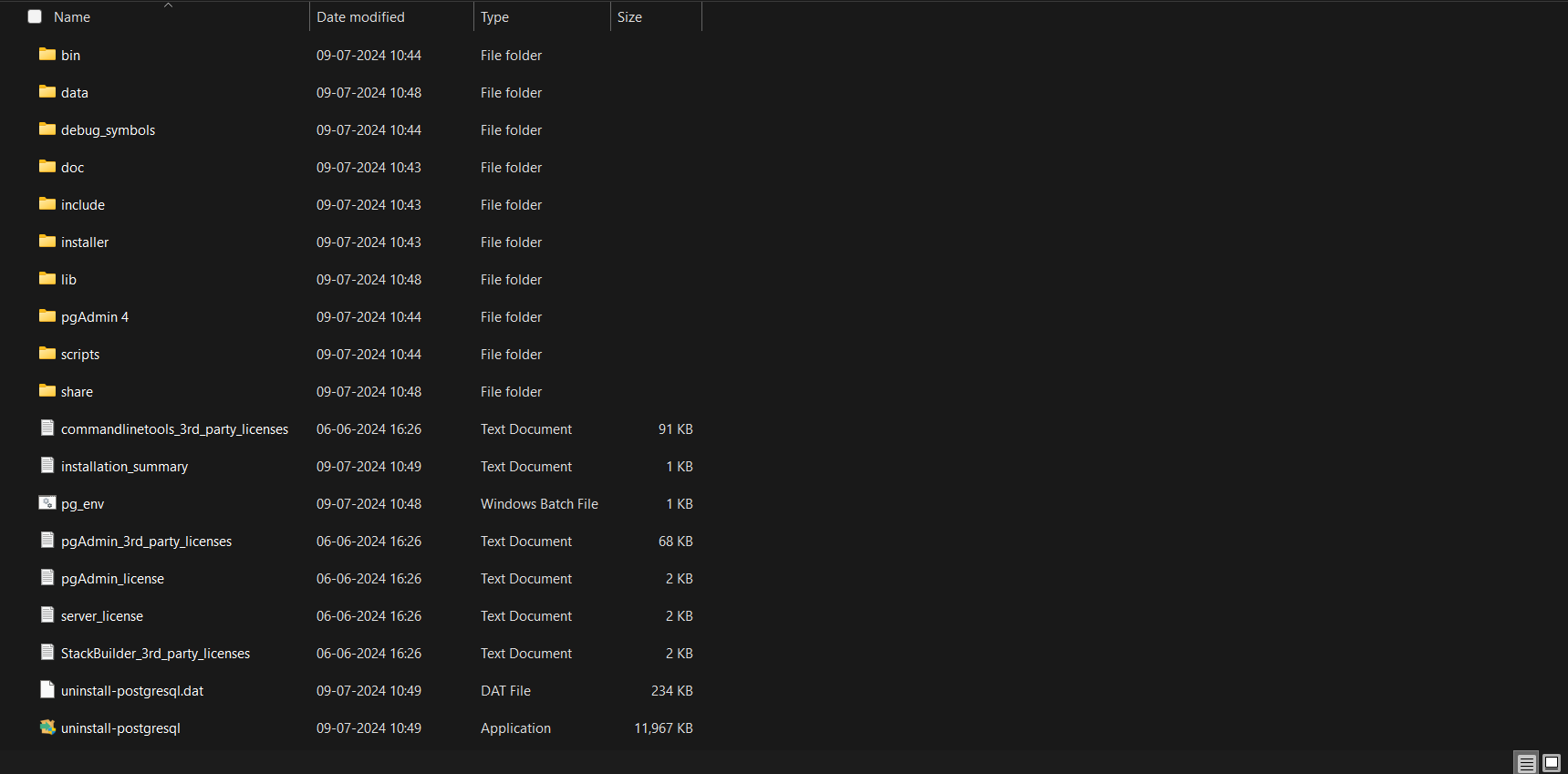Switch to details view layout icon

coord(1527,763)
